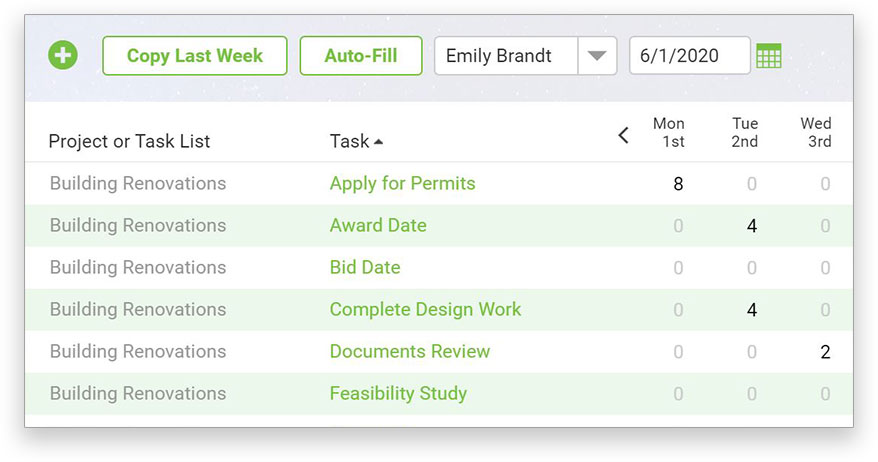Open the Apply for Permits task link
Viewport: 878px width, 462px height.
[x=402, y=184]
